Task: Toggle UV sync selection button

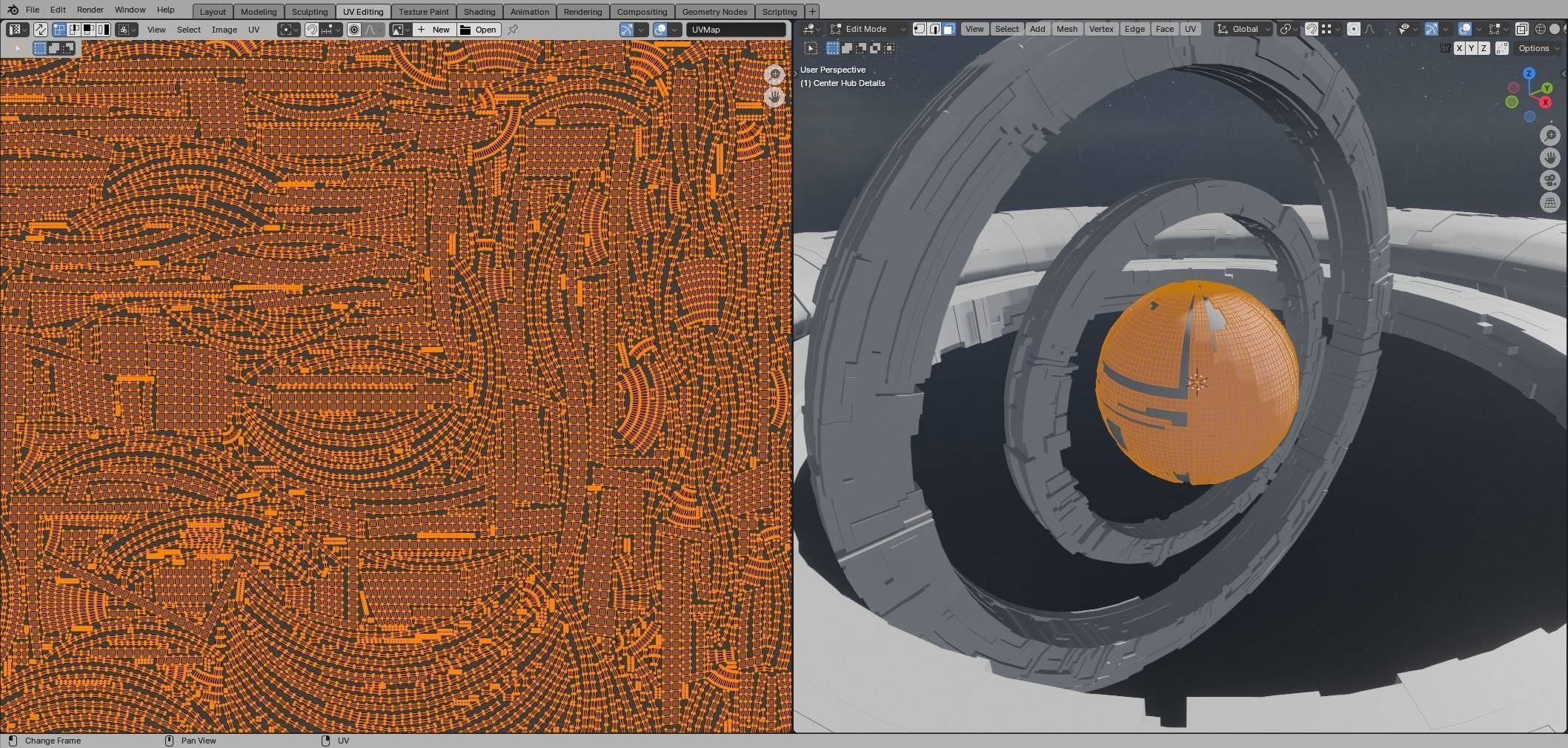Action: click(x=41, y=30)
